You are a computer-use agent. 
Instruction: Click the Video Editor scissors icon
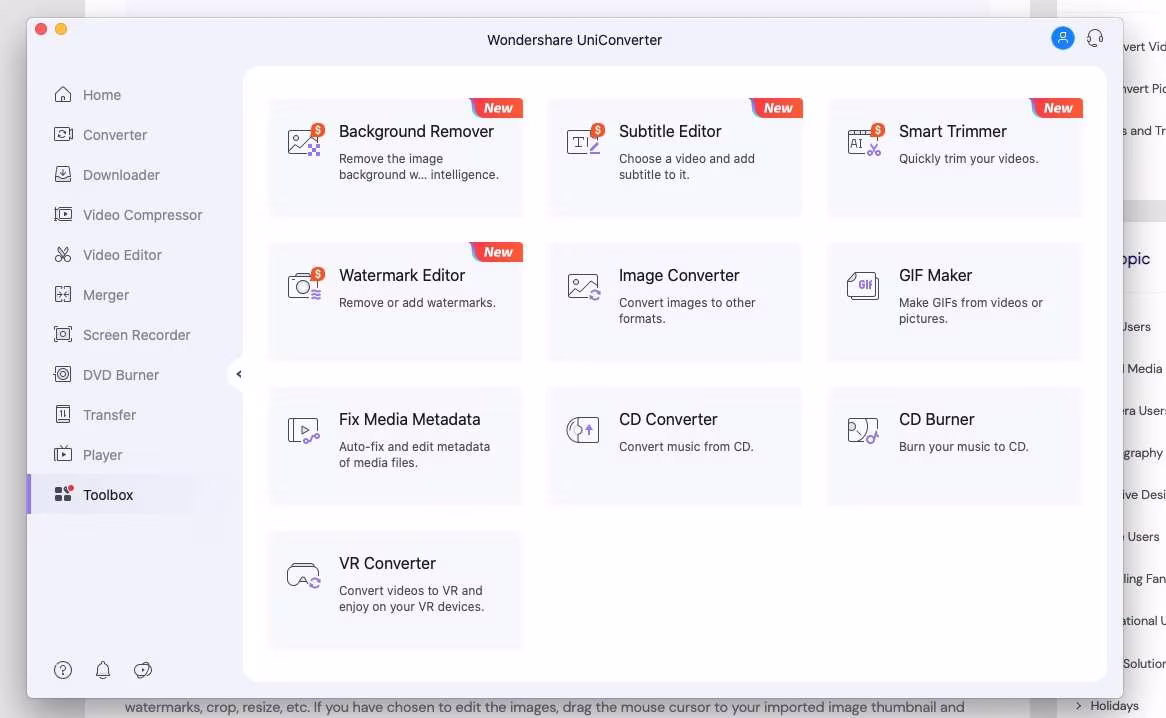63,255
